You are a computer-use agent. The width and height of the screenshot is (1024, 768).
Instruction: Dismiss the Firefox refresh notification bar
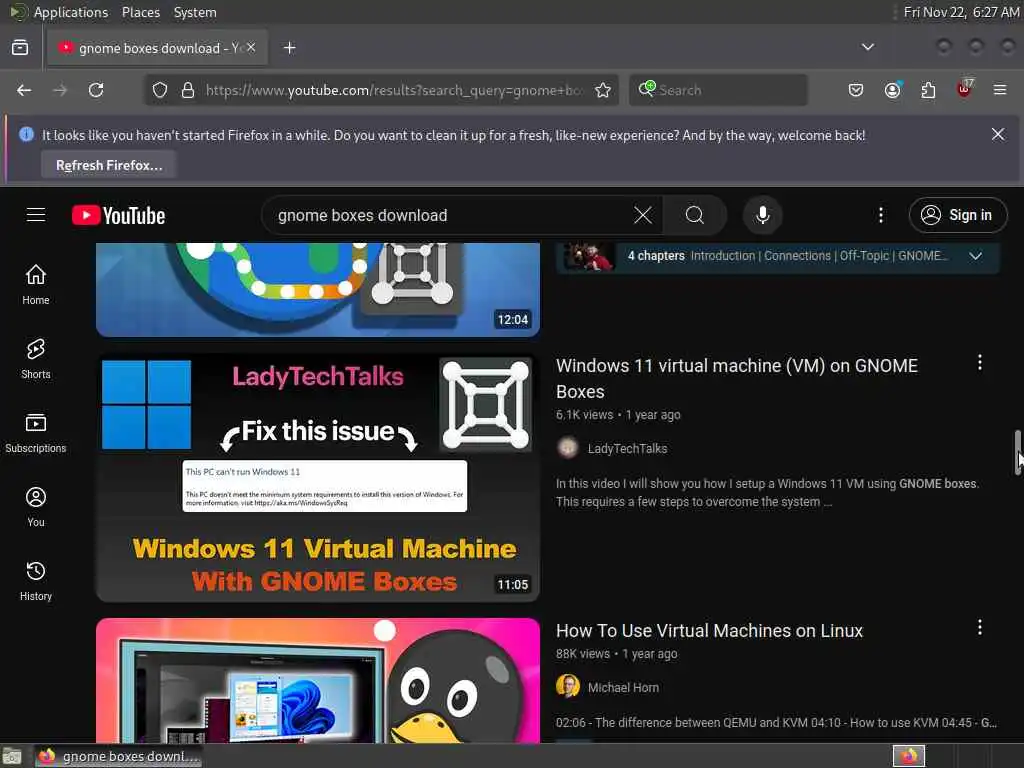998,135
